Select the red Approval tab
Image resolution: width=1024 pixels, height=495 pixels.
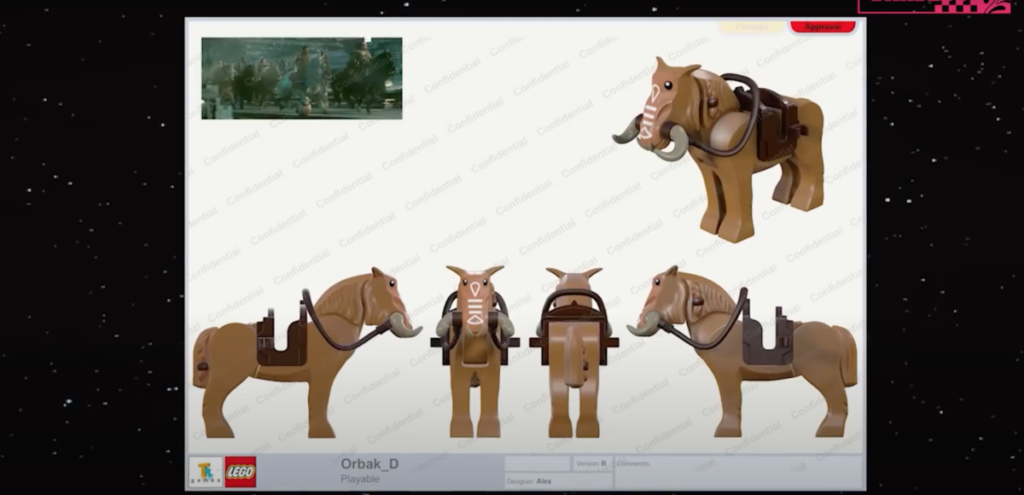click(x=822, y=27)
